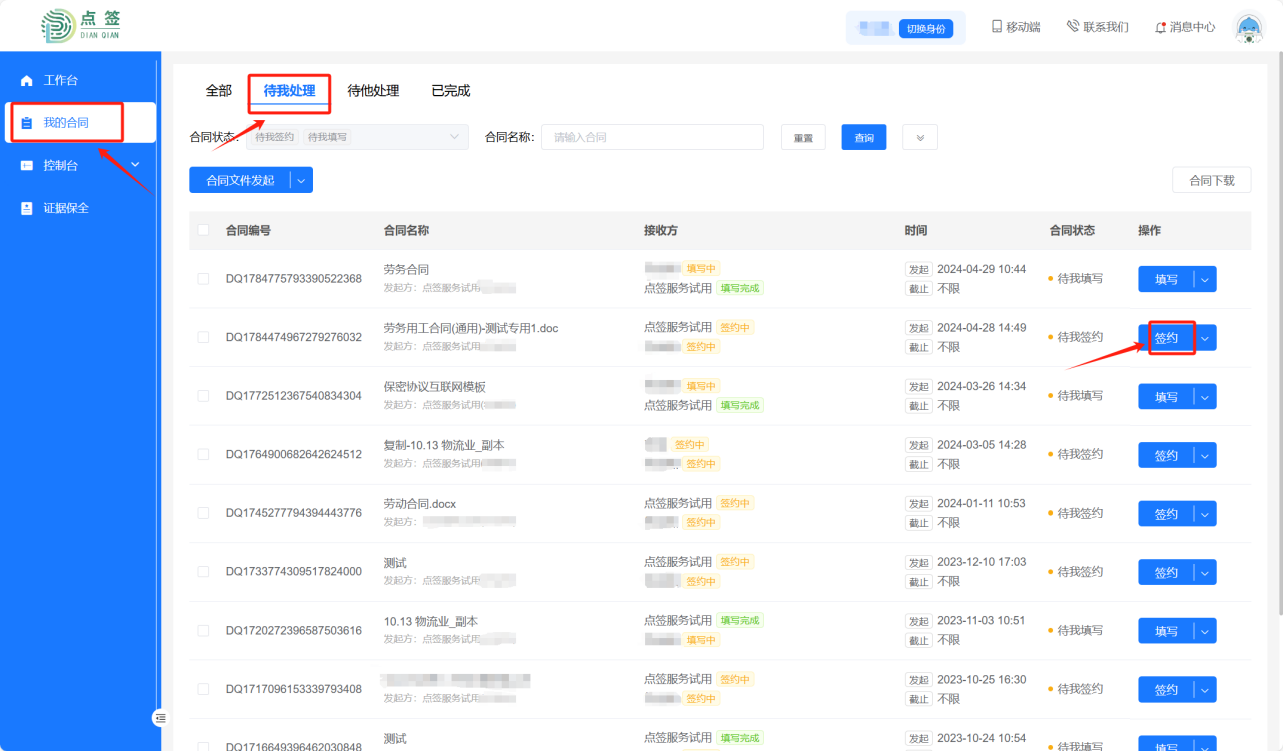This screenshot has height=751, width=1283.
Task: Check row DQ1717096153339793408
Action: point(204,689)
